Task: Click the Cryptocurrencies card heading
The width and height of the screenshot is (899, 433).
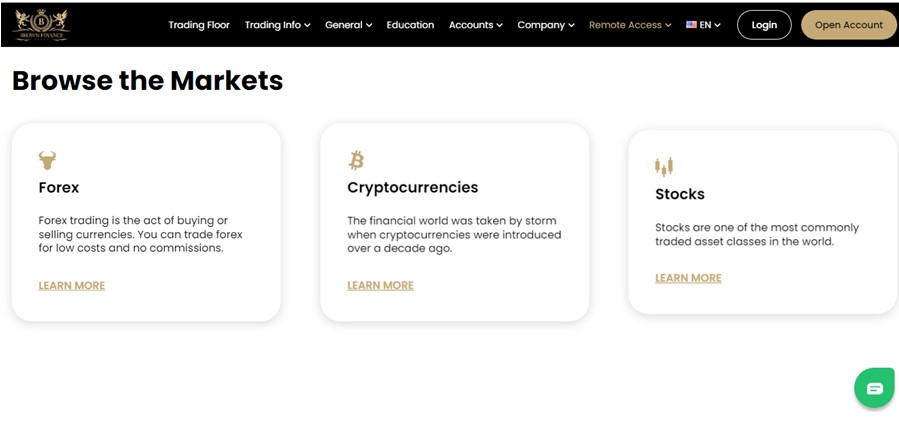Action: 412,188
